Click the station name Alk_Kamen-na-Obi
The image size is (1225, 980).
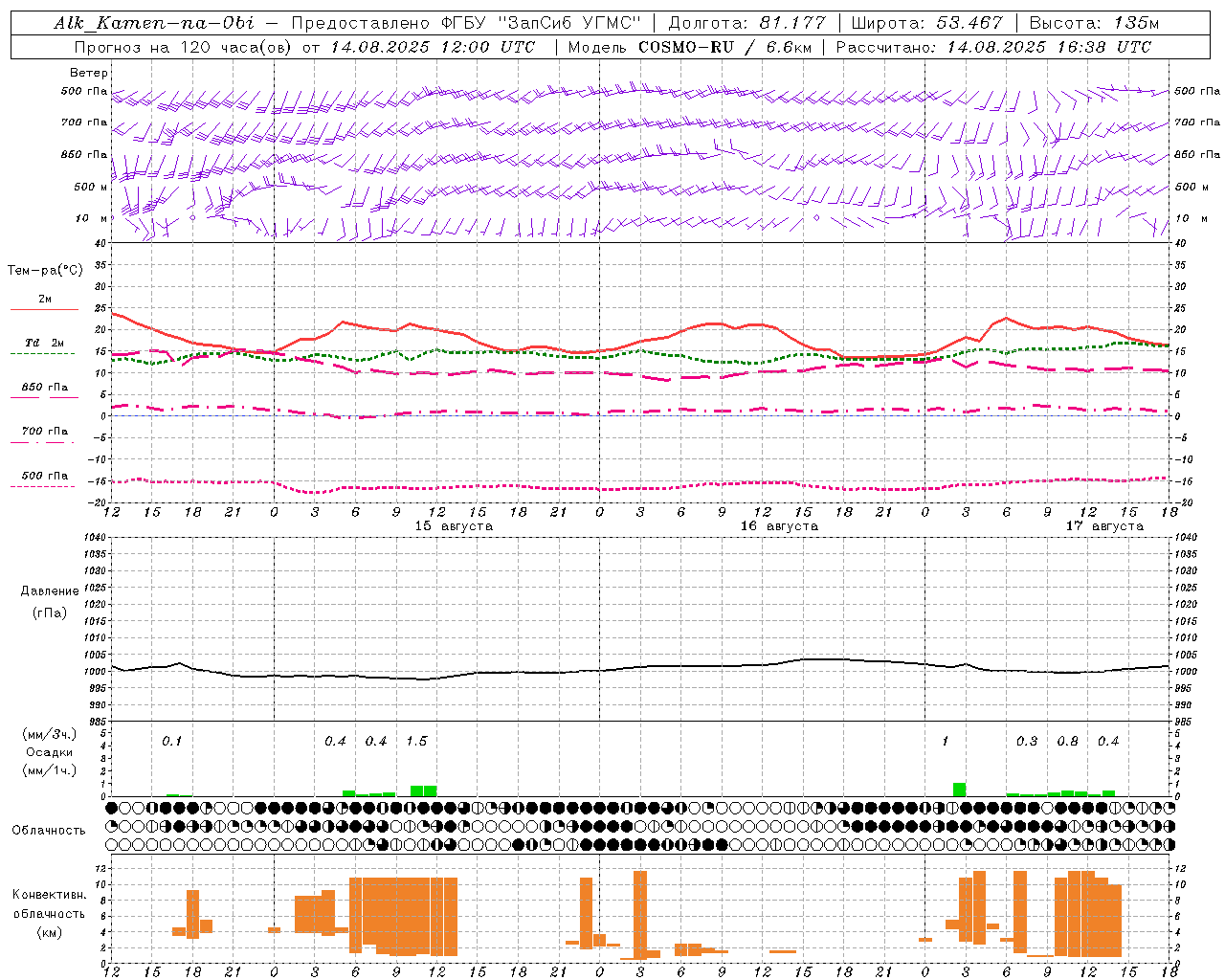(x=154, y=23)
